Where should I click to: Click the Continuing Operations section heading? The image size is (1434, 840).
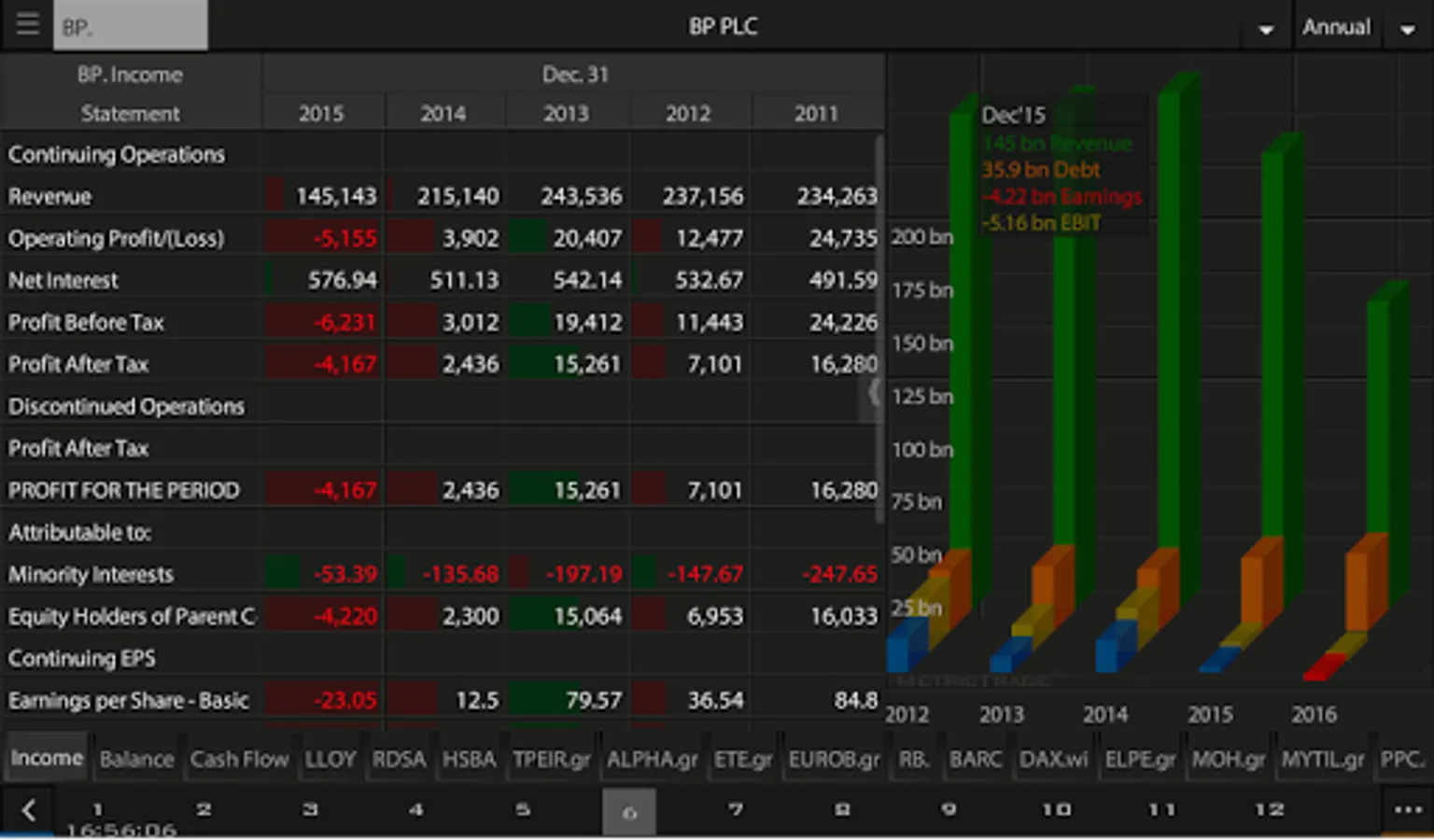117,155
